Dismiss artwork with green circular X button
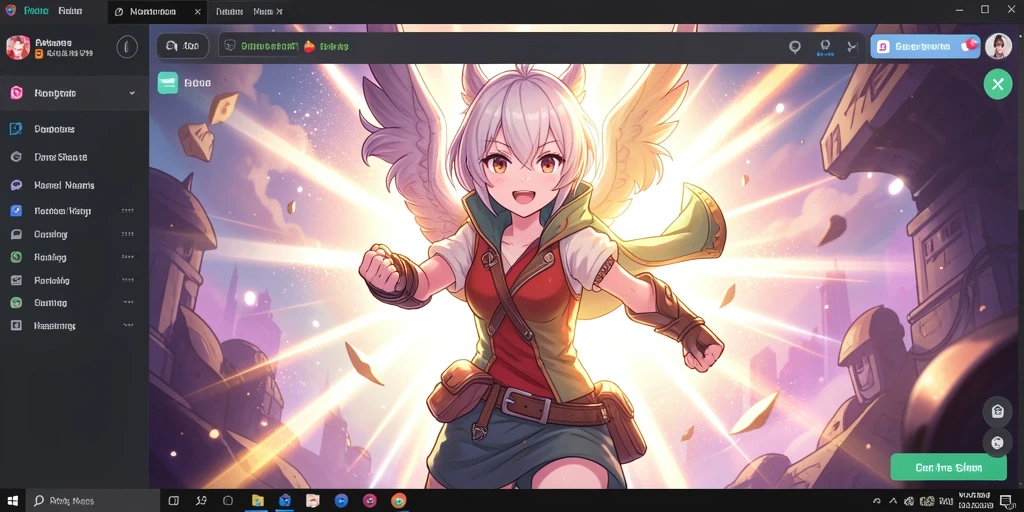1024x512 pixels. 997,85
